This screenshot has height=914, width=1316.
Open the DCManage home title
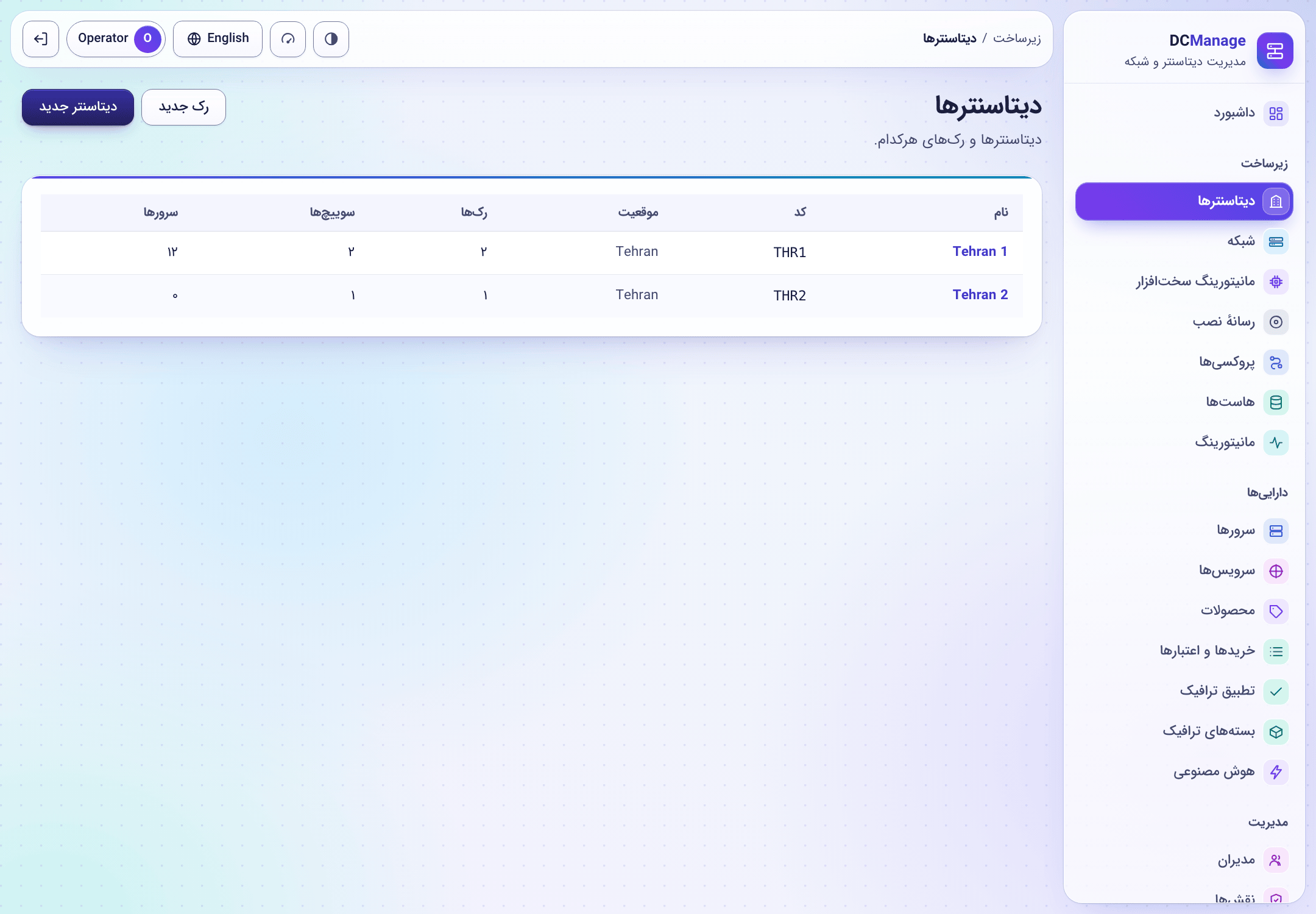pyautogui.click(x=1207, y=41)
